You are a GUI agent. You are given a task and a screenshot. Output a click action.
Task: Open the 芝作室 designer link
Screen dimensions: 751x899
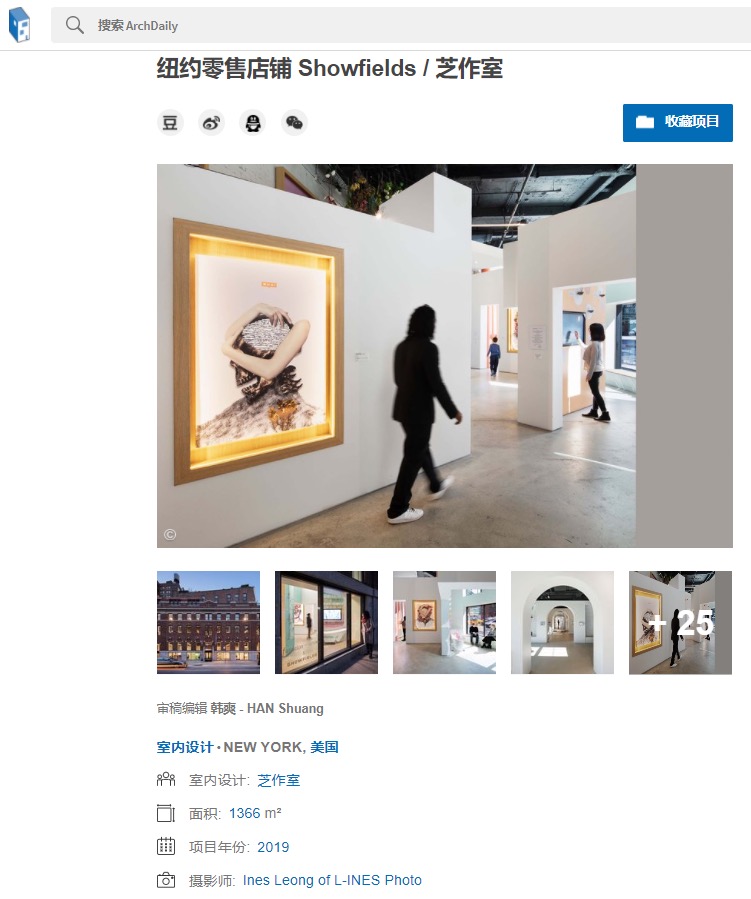point(279,780)
